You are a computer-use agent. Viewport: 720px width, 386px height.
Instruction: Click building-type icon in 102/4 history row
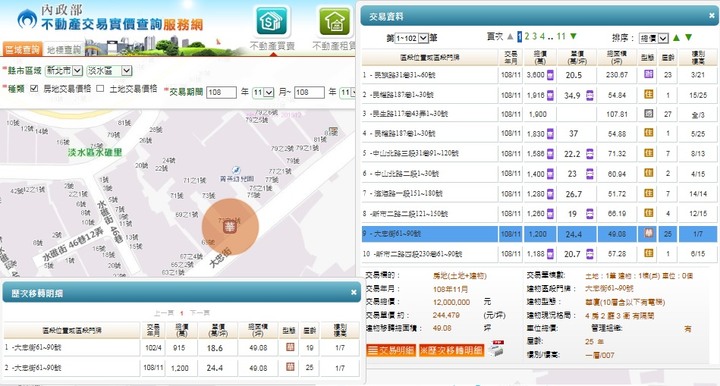[290, 347]
